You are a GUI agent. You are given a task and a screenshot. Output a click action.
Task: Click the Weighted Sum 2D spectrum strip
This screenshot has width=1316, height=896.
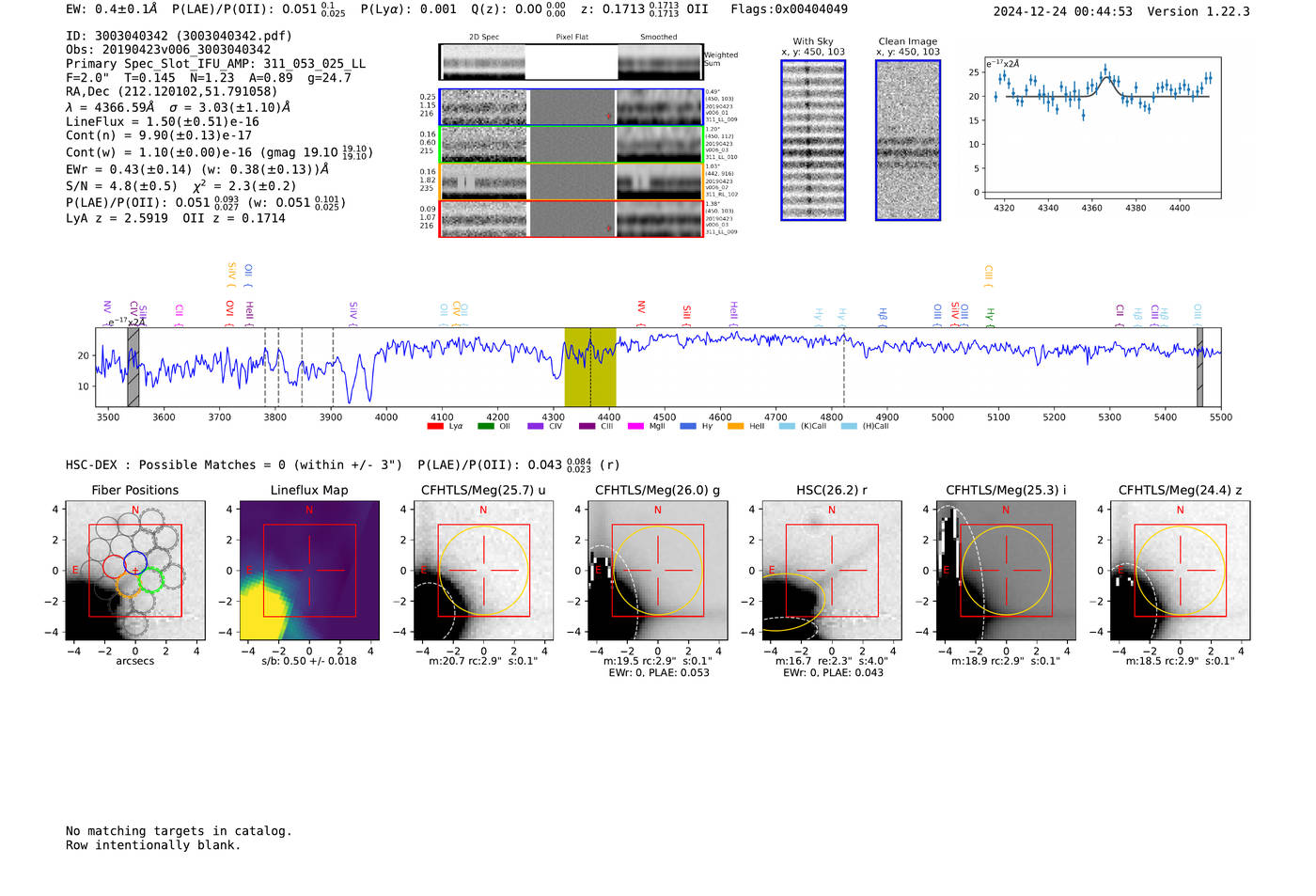click(572, 62)
